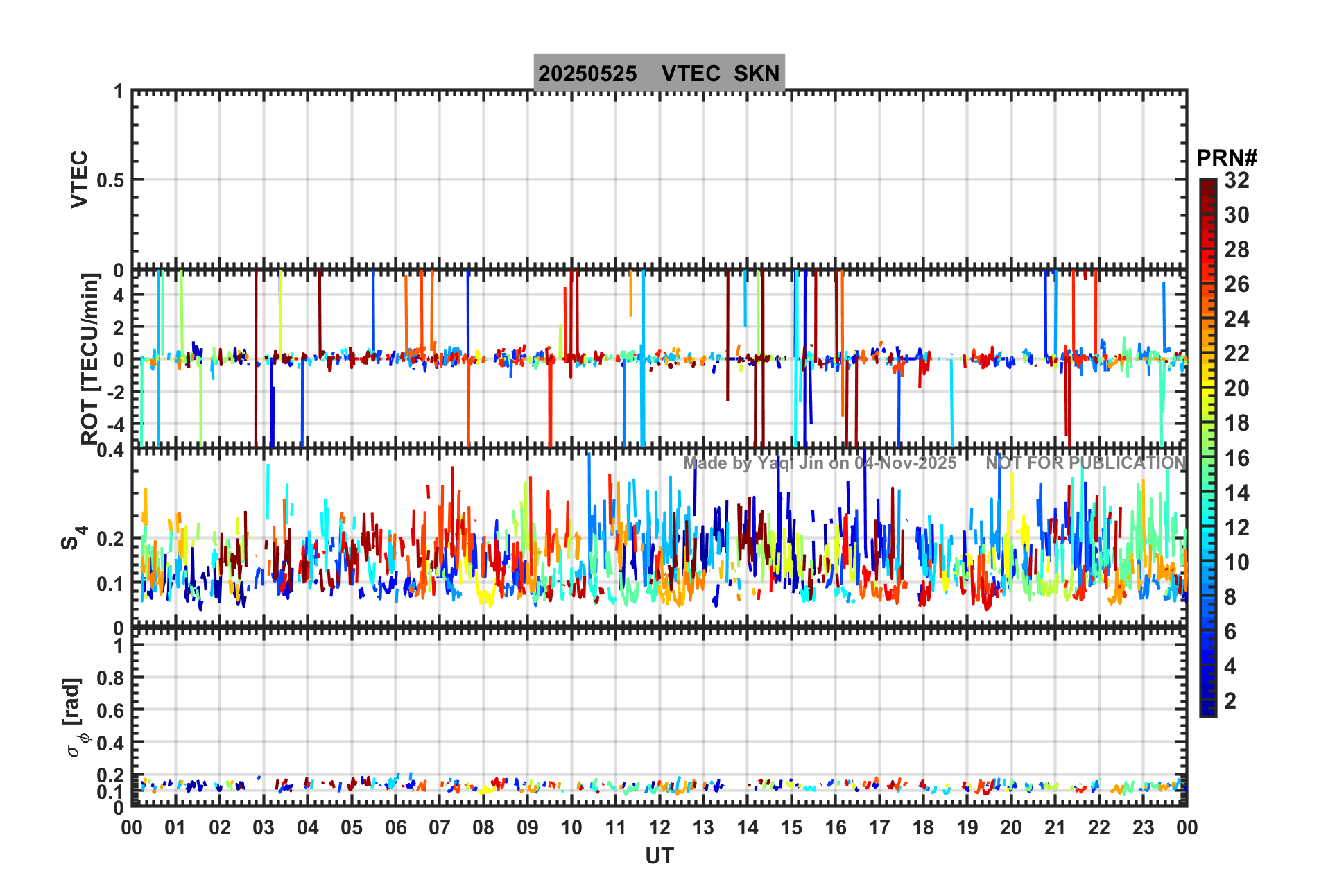
Task: Click the 23 hour tick label on UT axis
Action: tap(1143, 827)
